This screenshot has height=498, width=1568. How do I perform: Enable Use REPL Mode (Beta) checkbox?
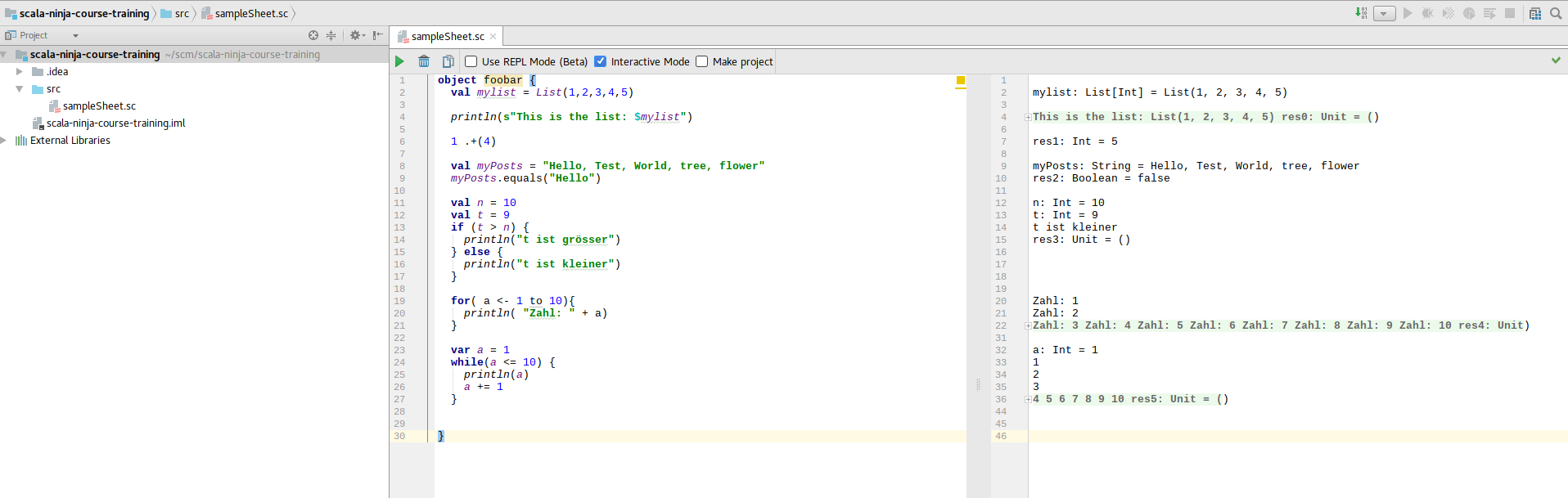point(471,61)
